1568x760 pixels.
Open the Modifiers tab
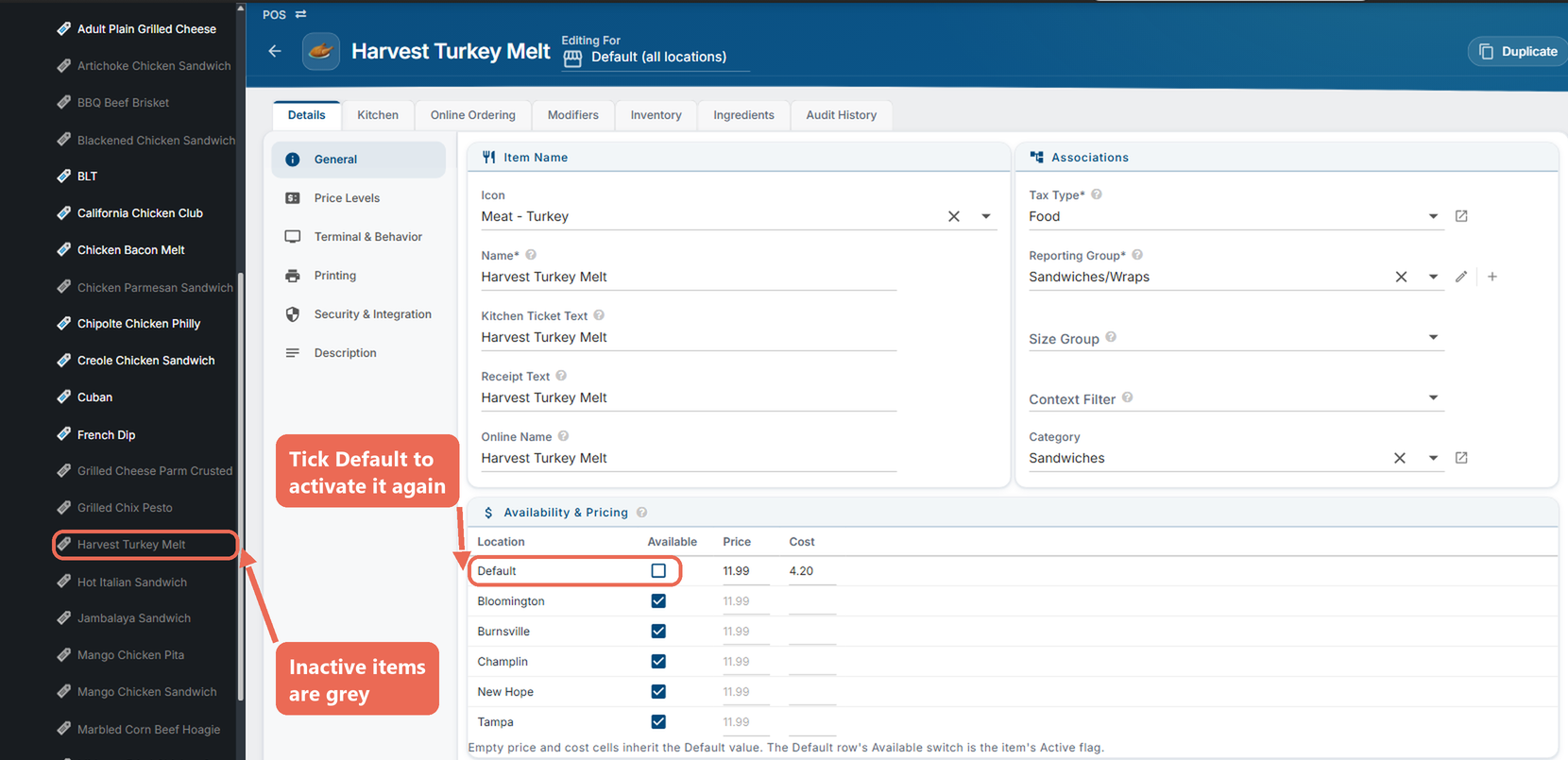coord(573,115)
